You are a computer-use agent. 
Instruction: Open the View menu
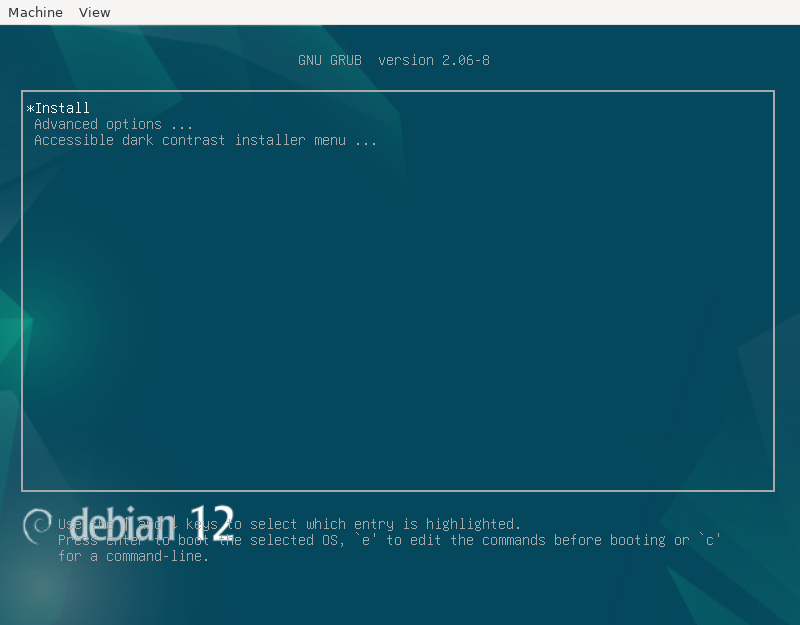pos(94,12)
